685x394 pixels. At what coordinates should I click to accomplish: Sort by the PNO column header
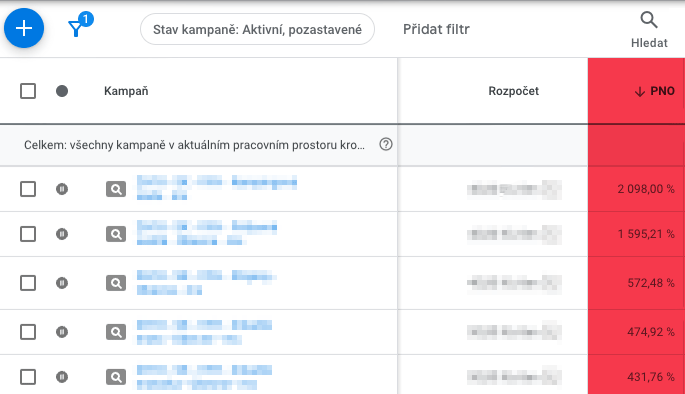[x=654, y=91]
